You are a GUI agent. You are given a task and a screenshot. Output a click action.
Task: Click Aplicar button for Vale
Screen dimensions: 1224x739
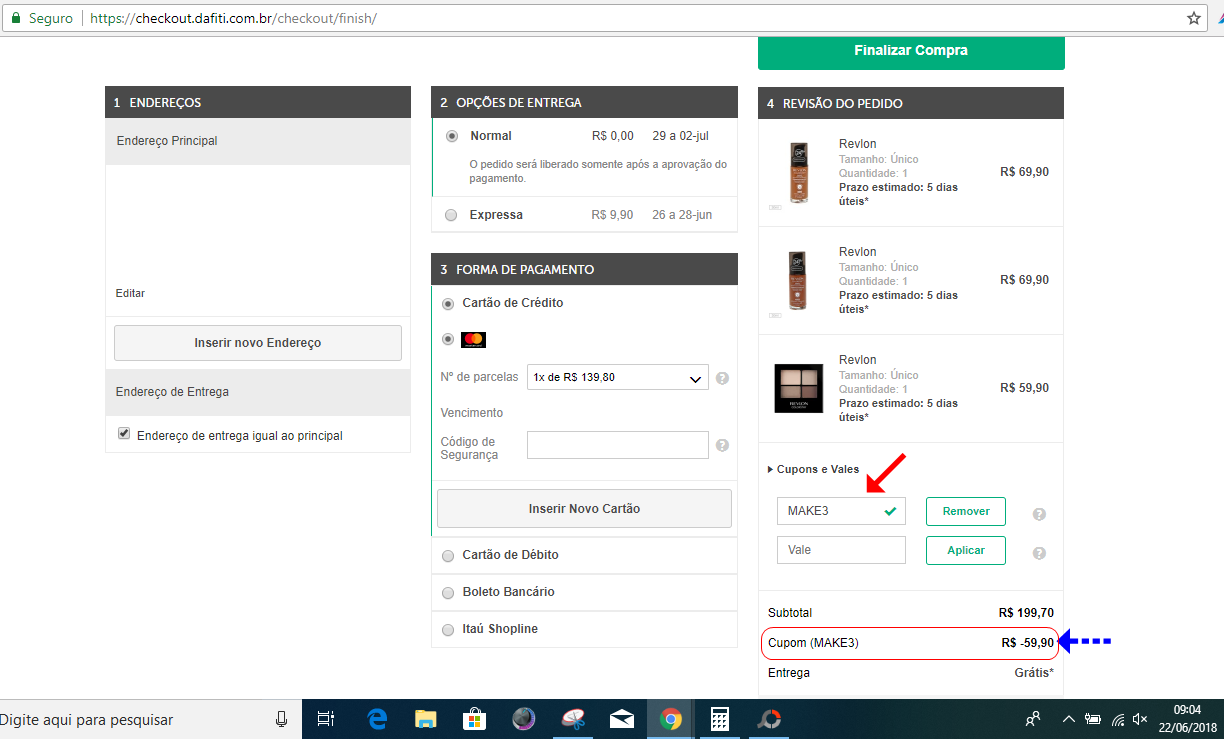pyautogui.click(x=966, y=550)
